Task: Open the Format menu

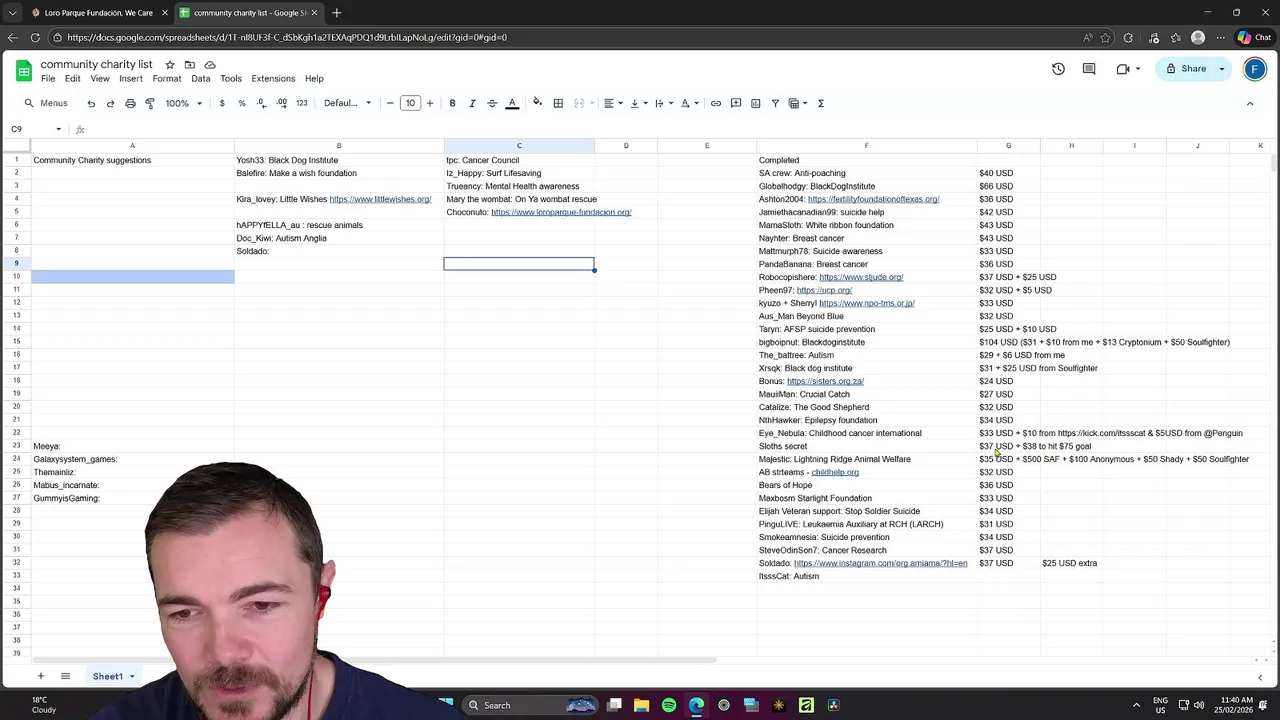Action: click(x=167, y=79)
